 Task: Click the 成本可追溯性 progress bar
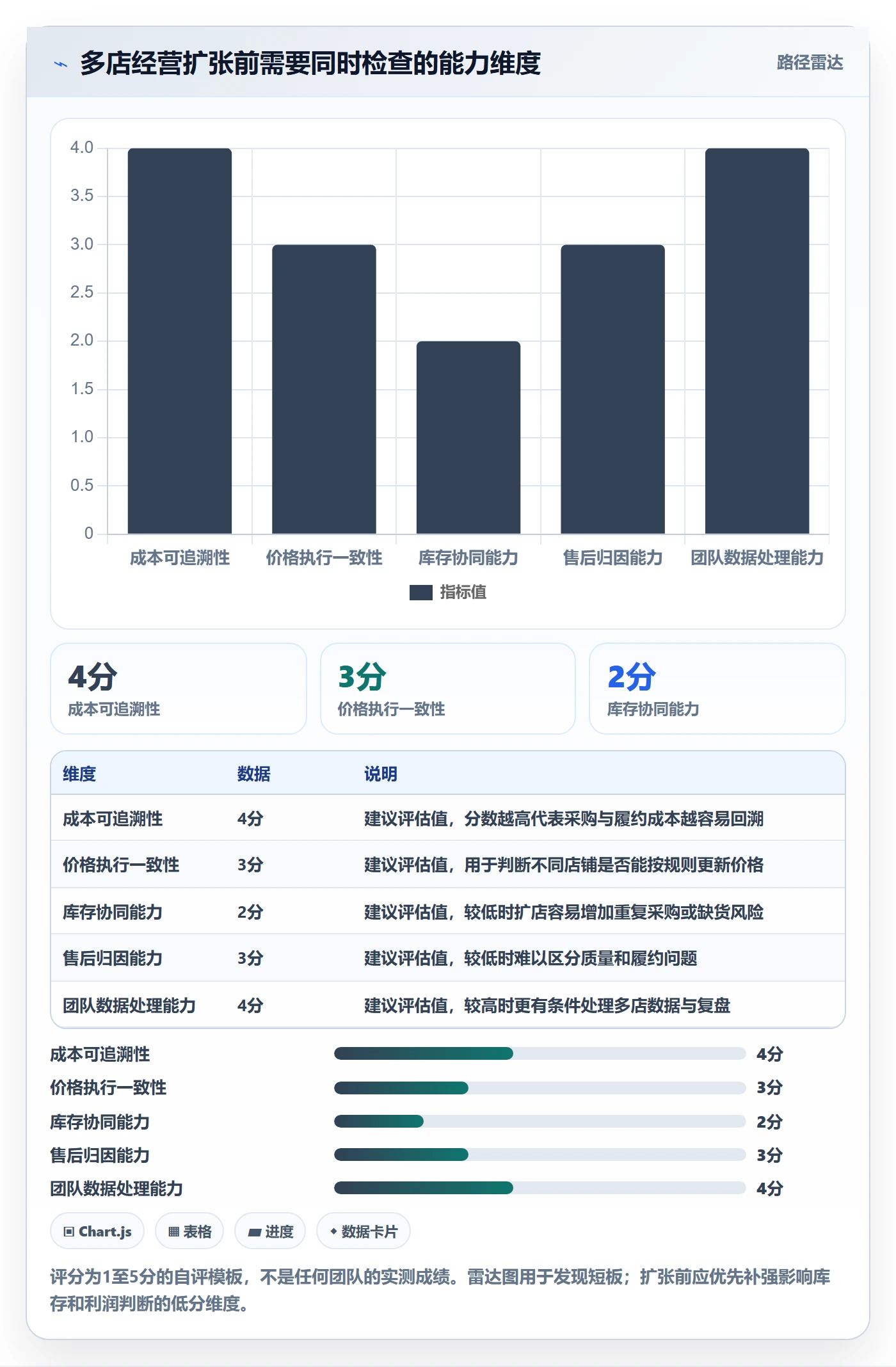[540, 1053]
